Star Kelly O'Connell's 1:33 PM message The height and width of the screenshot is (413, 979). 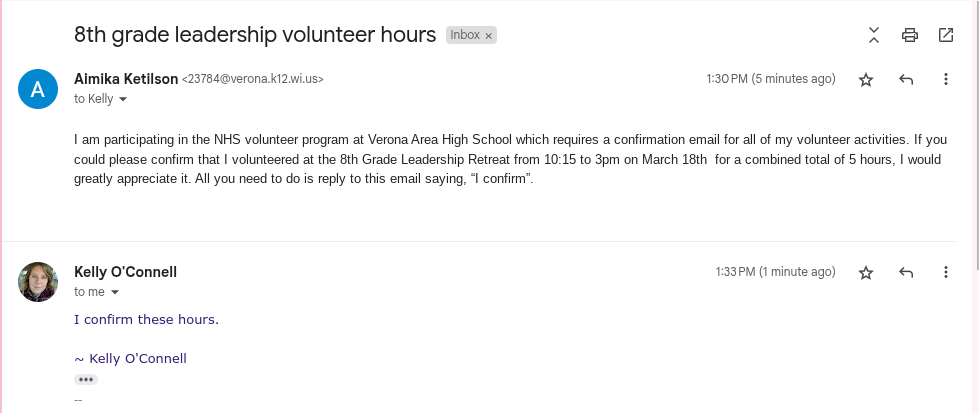866,272
